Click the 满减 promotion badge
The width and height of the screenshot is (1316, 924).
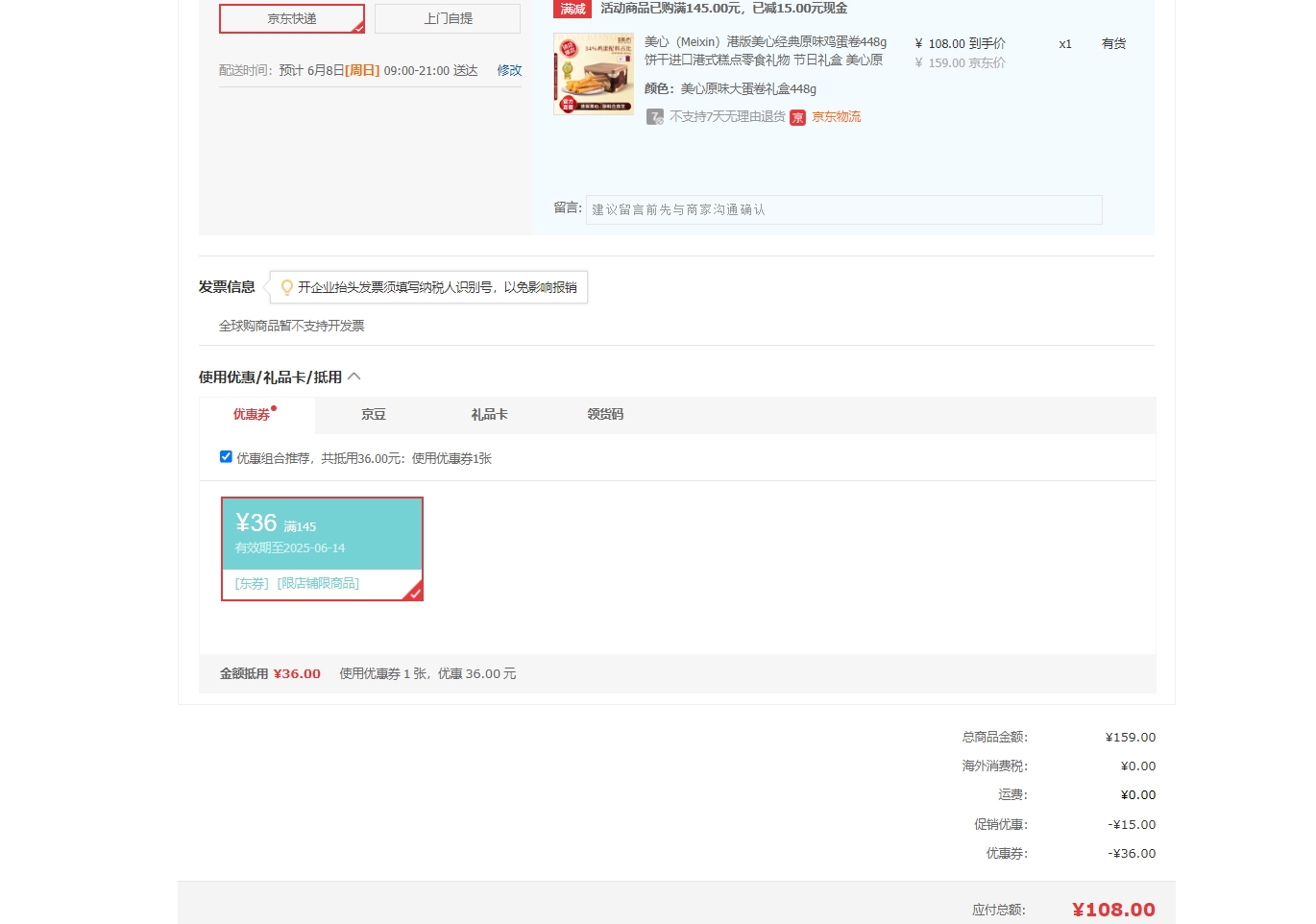tap(573, 9)
